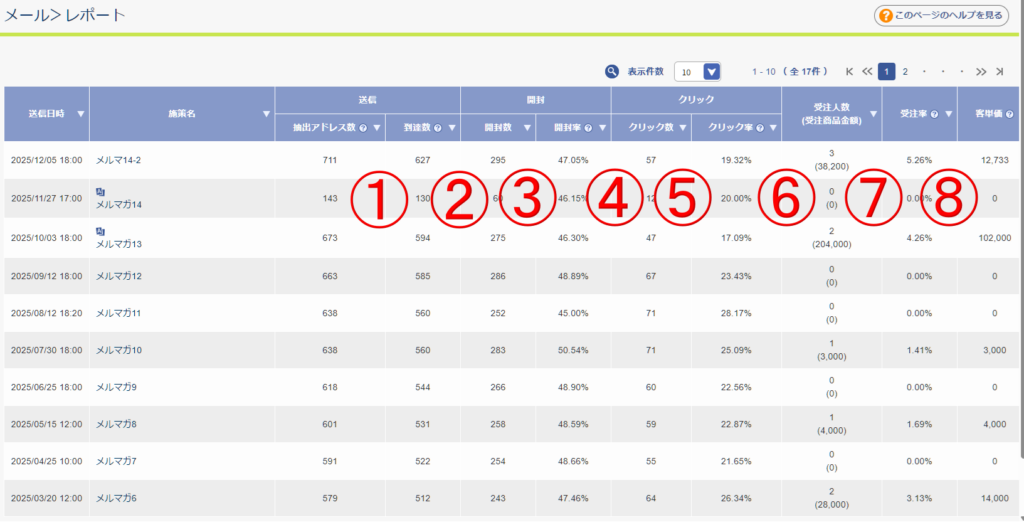
Task: Click the icon above メルマガ14 name
Action: (100, 190)
